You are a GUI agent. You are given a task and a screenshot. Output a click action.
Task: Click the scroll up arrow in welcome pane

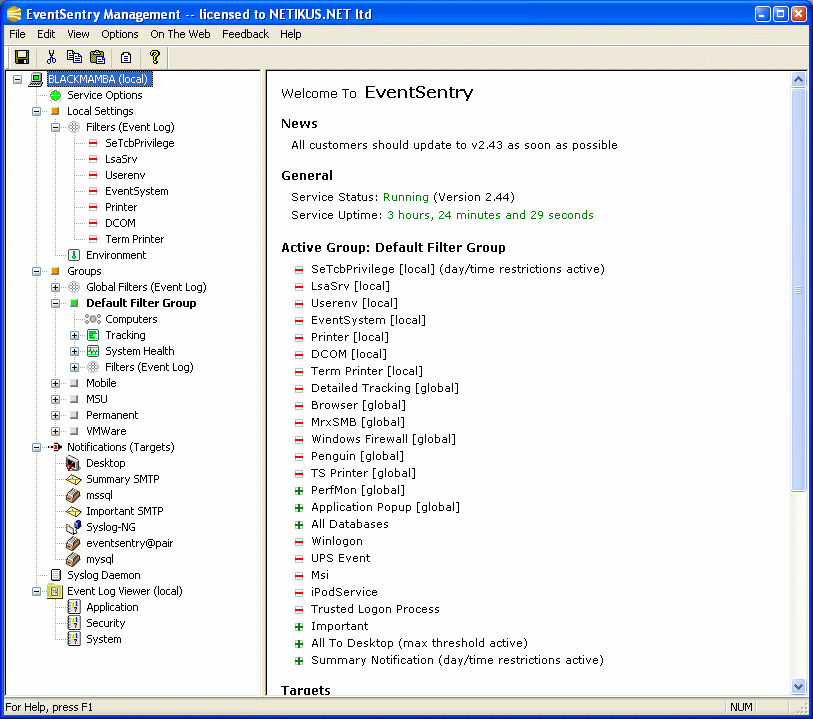click(x=798, y=79)
